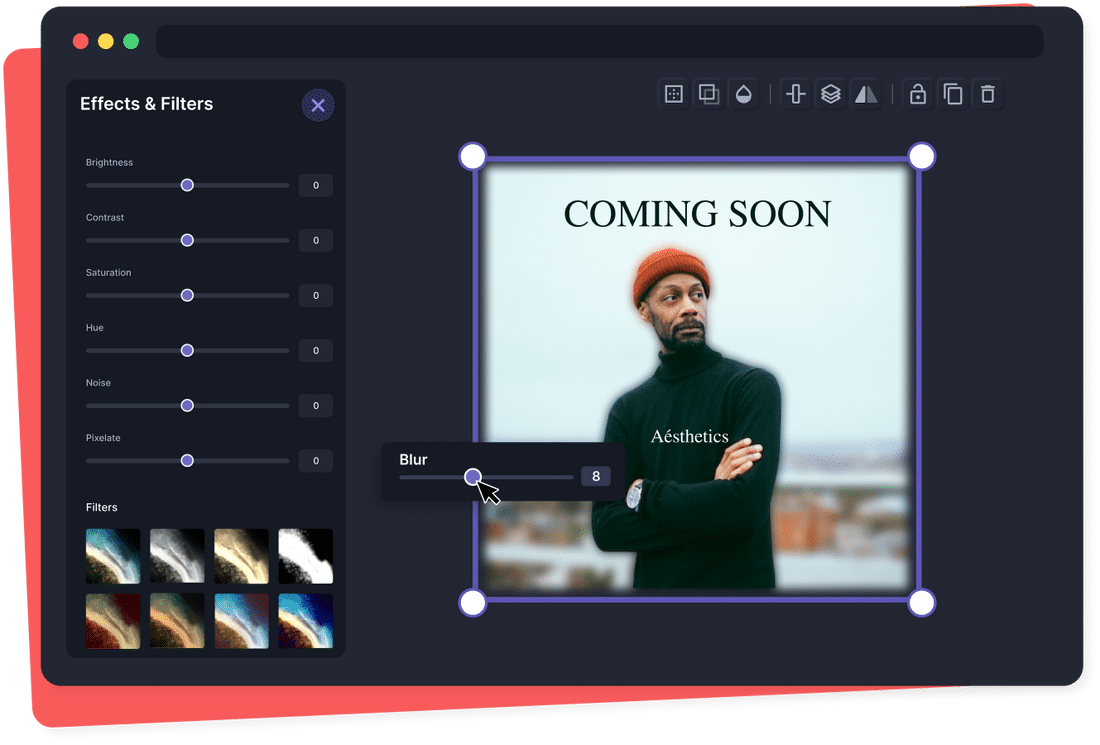
Task: Open the droplet color effects icon
Action: (745, 93)
